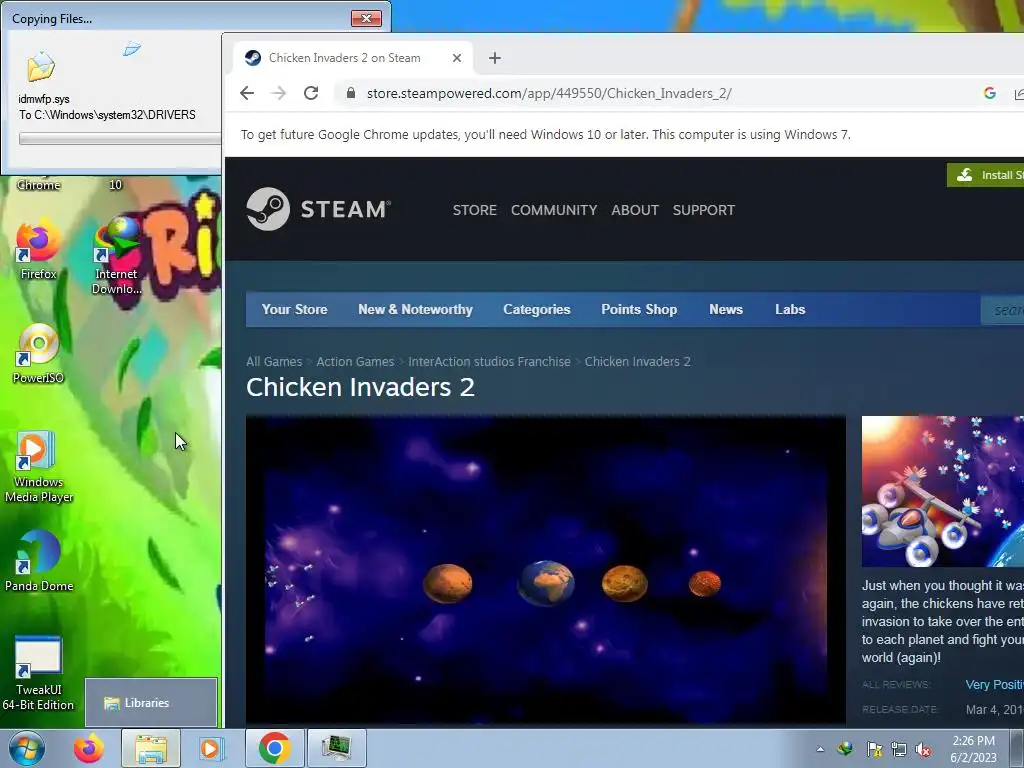This screenshot has height=768, width=1024.
Task: Click the muted volume tray icon
Action: click(923, 750)
